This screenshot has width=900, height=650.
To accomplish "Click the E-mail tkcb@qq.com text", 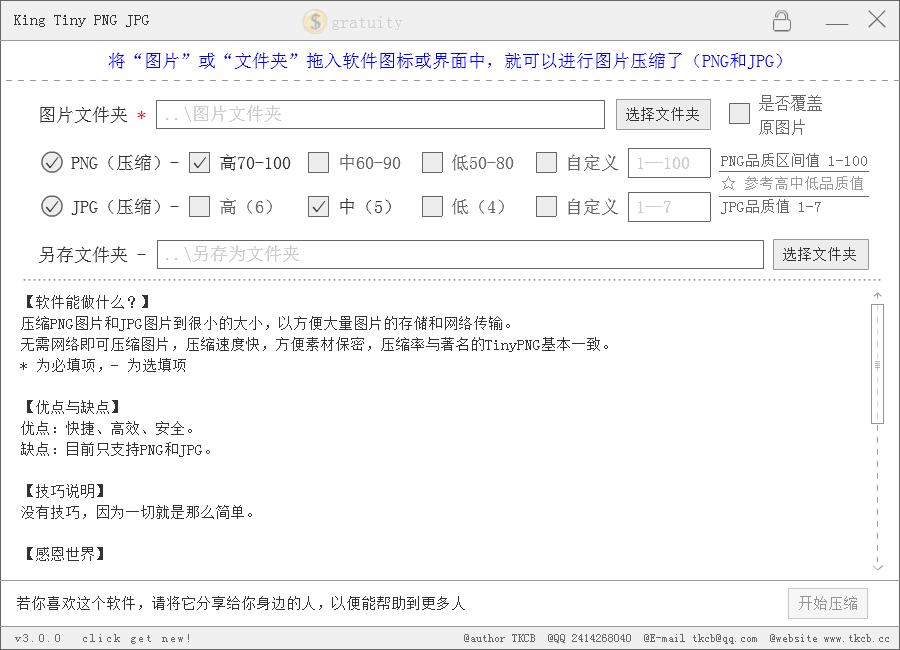I will tap(700, 639).
